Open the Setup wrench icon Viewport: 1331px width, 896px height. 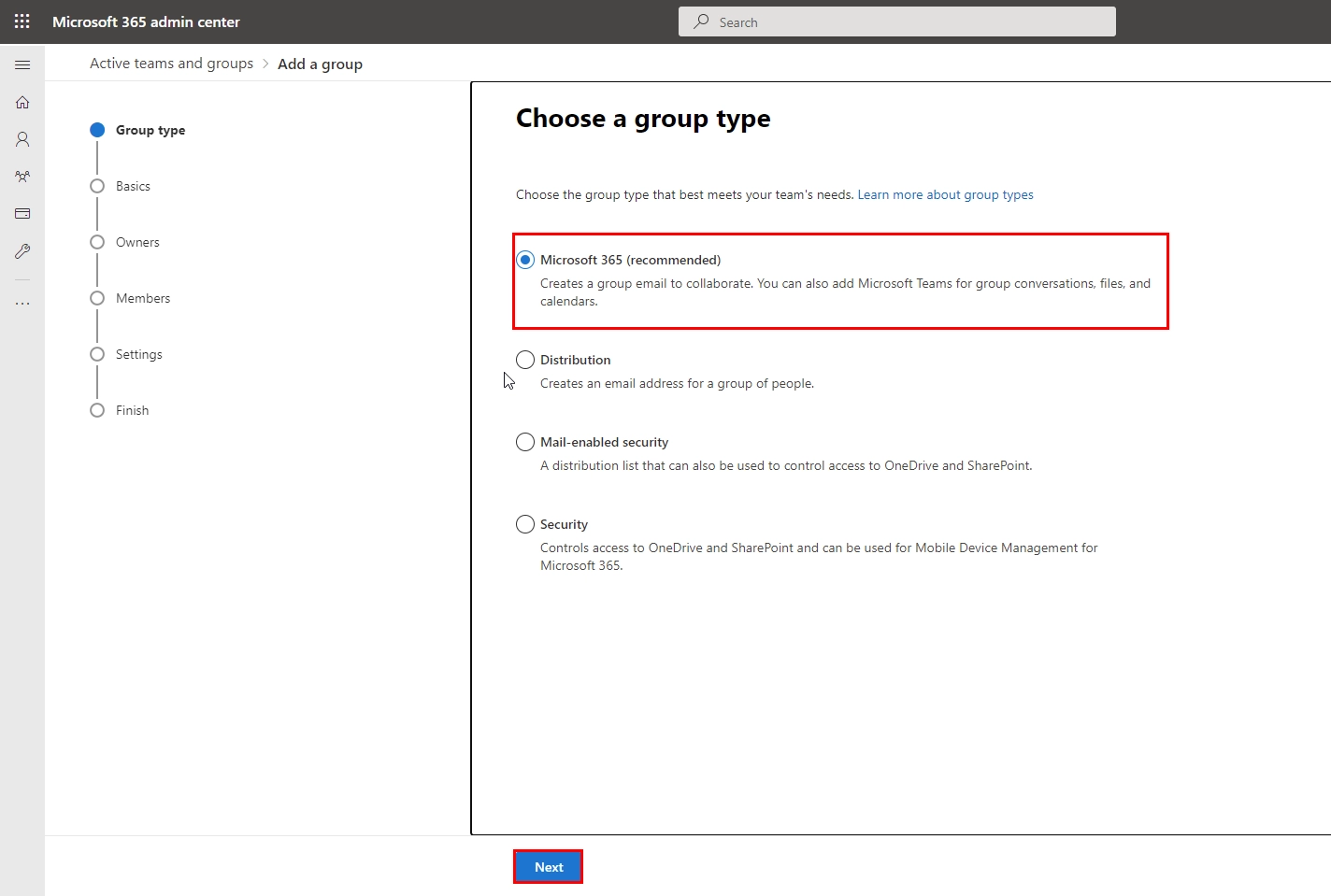[x=22, y=251]
